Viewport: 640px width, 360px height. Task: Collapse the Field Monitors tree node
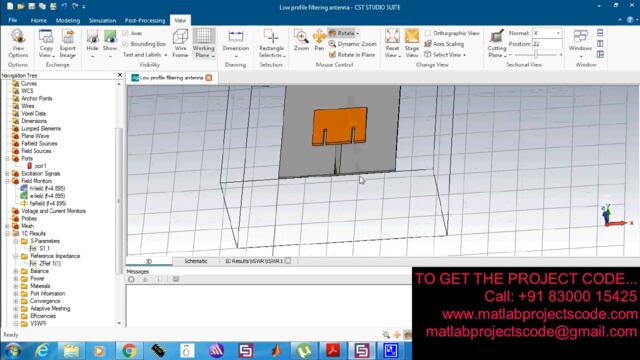(7, 181)
